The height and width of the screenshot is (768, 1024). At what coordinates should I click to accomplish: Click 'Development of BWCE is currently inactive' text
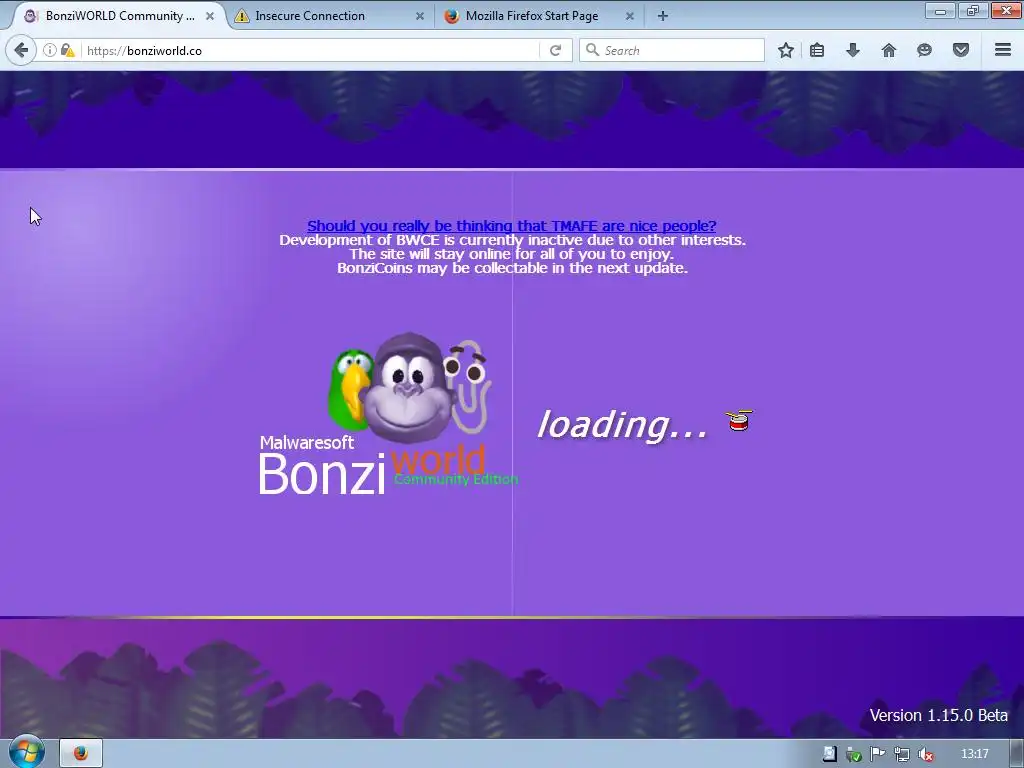click(x=512, y=240)
